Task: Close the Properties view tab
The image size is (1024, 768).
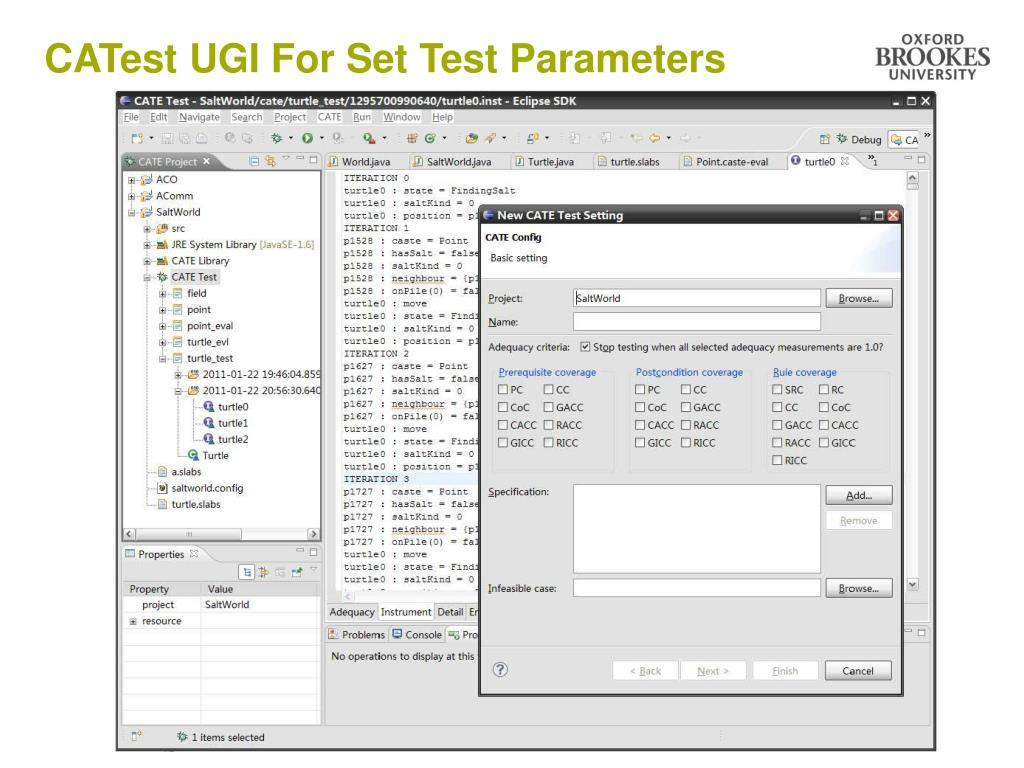Action: point(194,554)
